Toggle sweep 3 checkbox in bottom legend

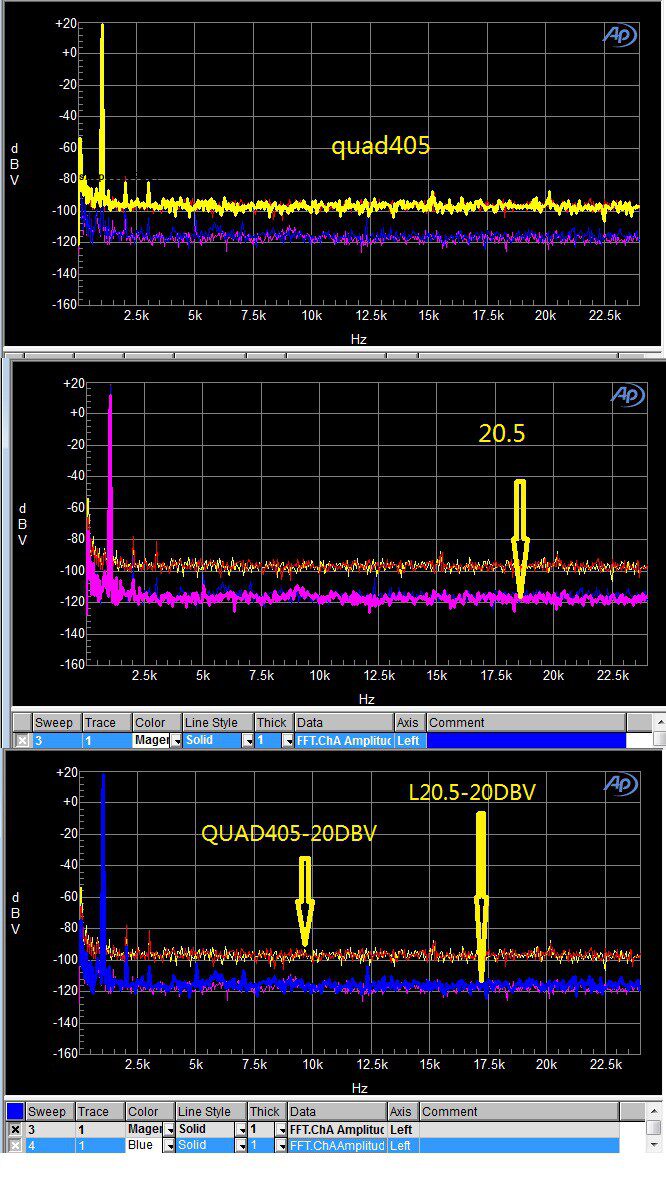(15, 1129)
